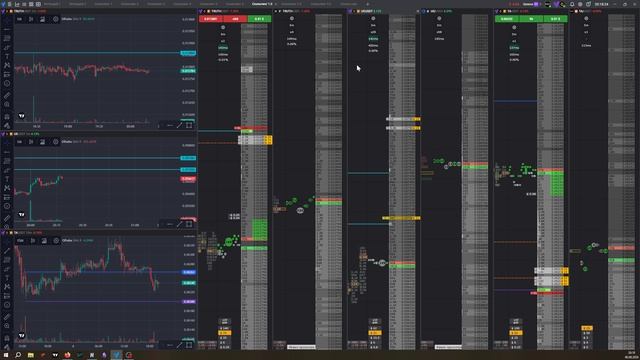Select the text tool in the top chart sidebar
The height and width of the screenshot is (360, 640).
pyautogui.click(x=7, y=56)
